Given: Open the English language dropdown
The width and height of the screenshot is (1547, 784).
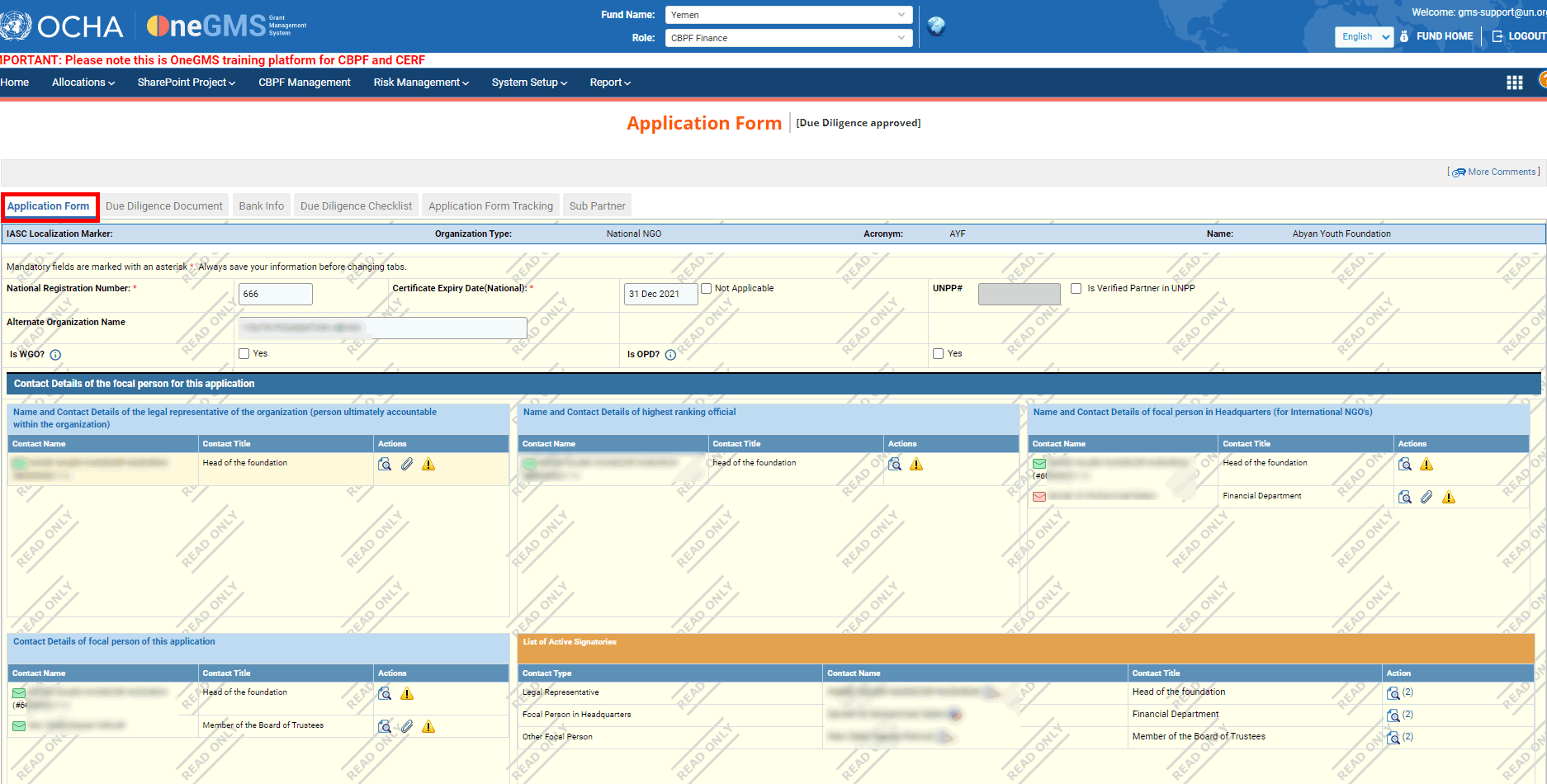Looking at the screenshot, I should [1364, 36].
